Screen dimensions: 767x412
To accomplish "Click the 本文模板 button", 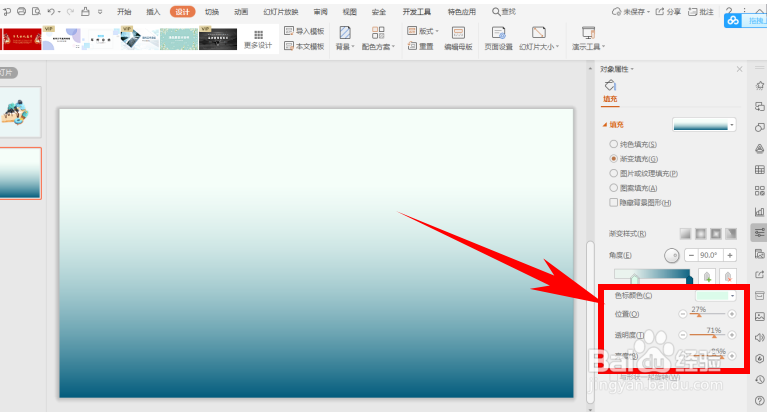I will tap(304, 46).
